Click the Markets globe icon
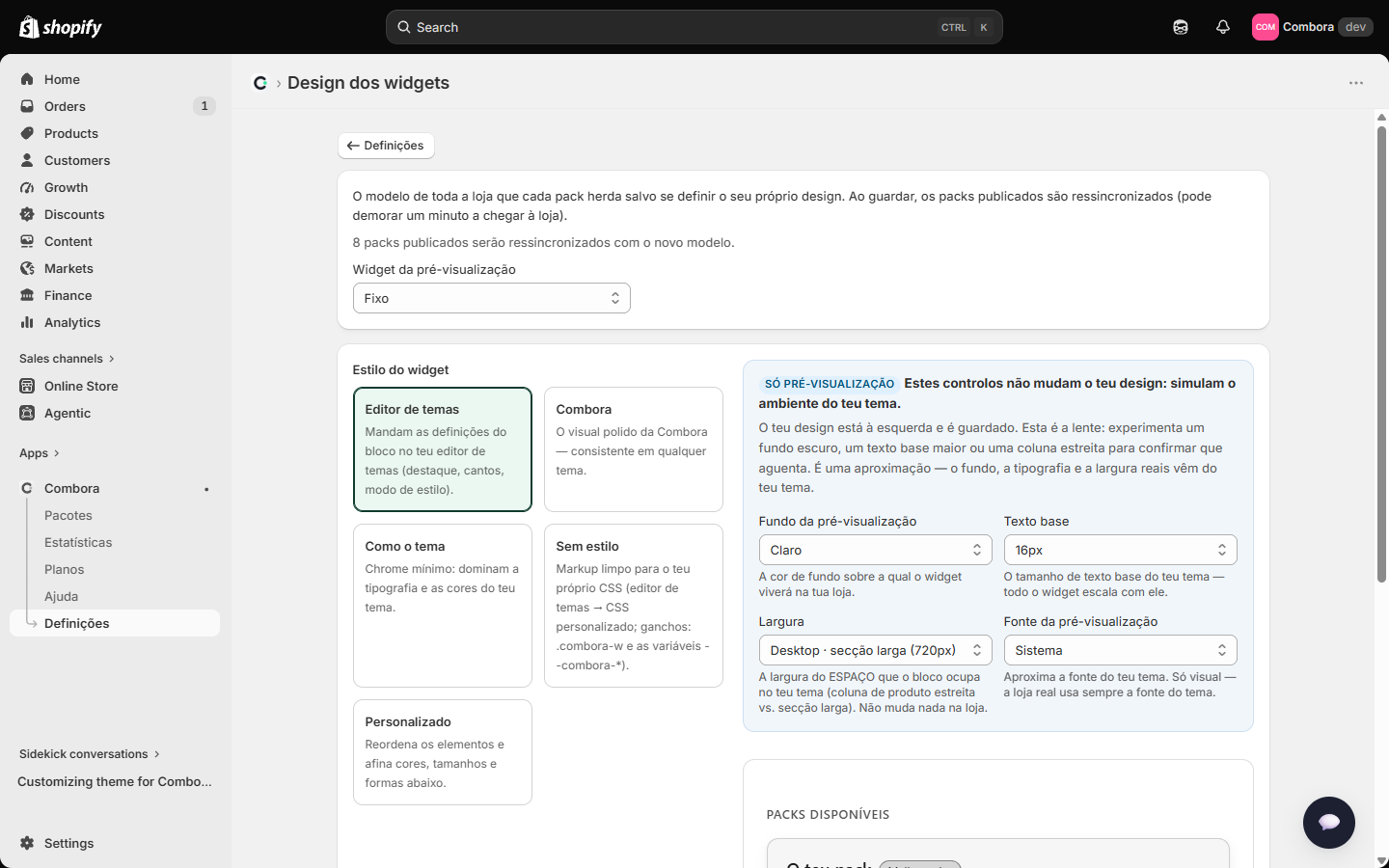 click(x=27, y=268)
